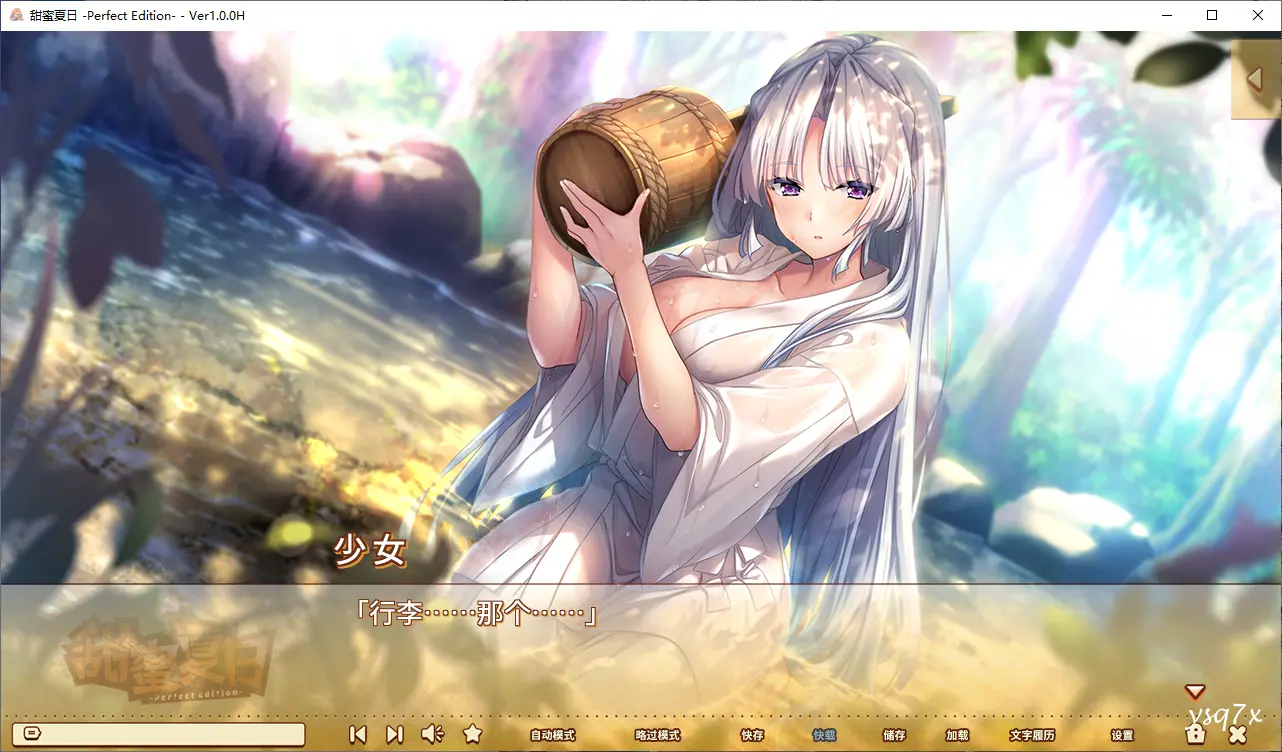
Task: Open the 储存 save menu
Action: click(894, 735)
